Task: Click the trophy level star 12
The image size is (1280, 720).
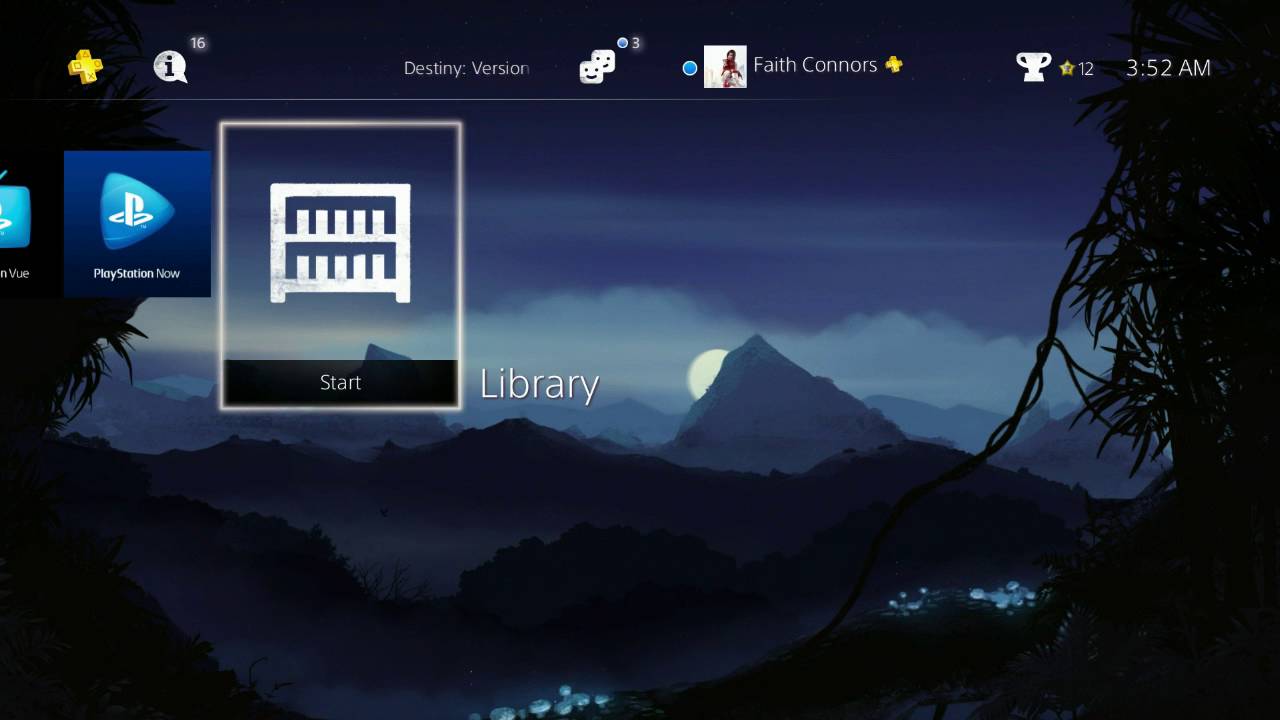Action: point(1077,69)
